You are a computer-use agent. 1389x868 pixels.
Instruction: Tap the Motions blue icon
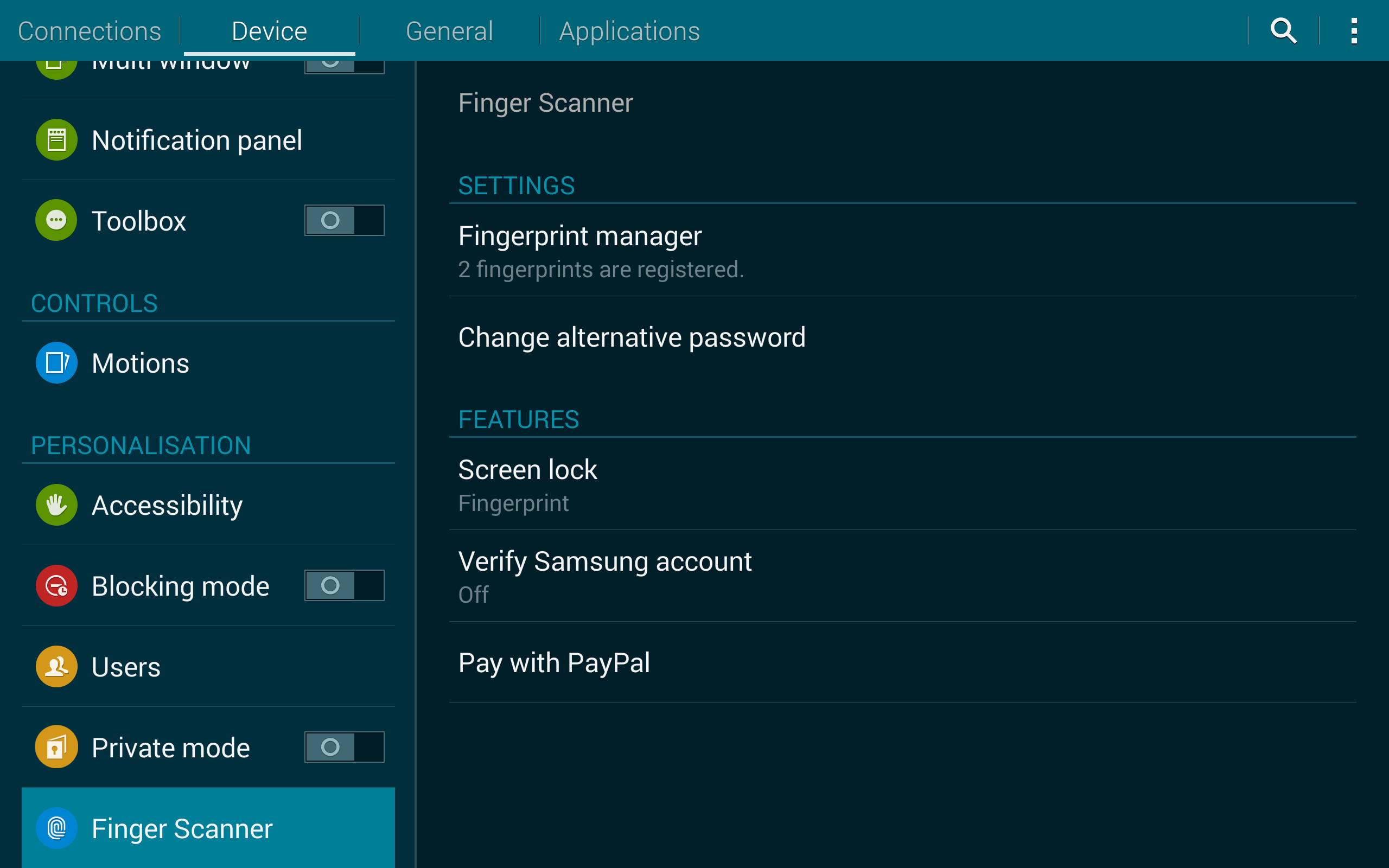point(56,363)
